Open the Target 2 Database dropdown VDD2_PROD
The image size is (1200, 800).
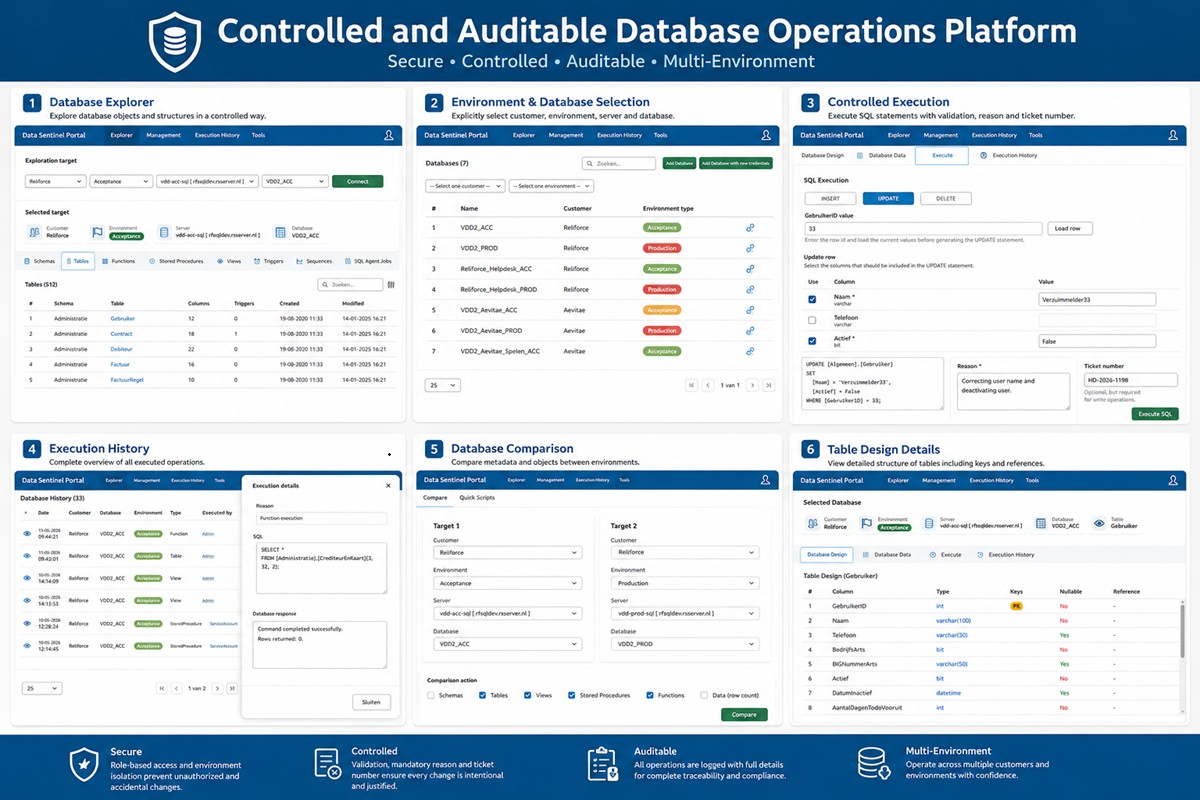point(684,645)
